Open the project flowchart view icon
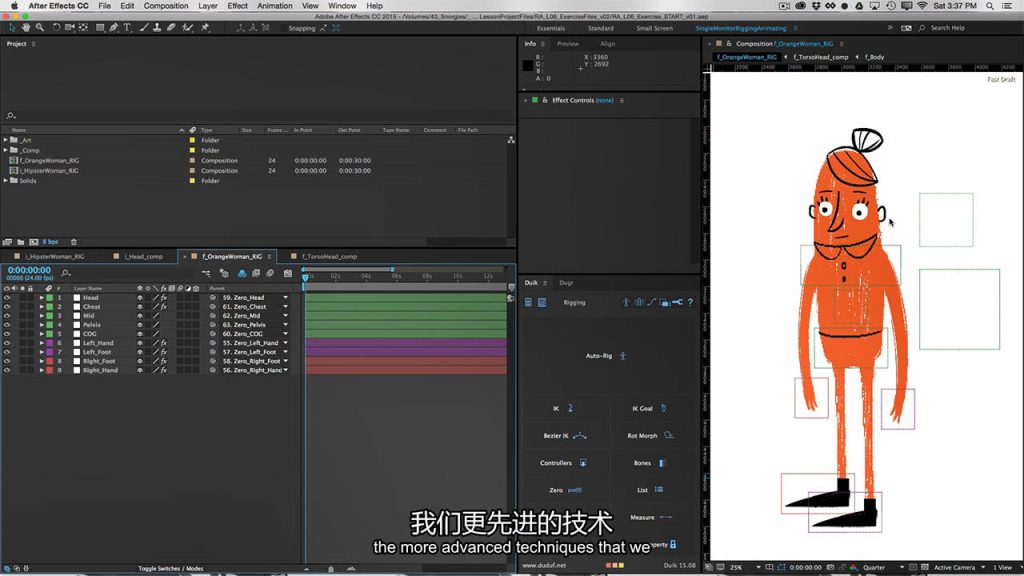1024x576 pixels. (x=511, y=140)
